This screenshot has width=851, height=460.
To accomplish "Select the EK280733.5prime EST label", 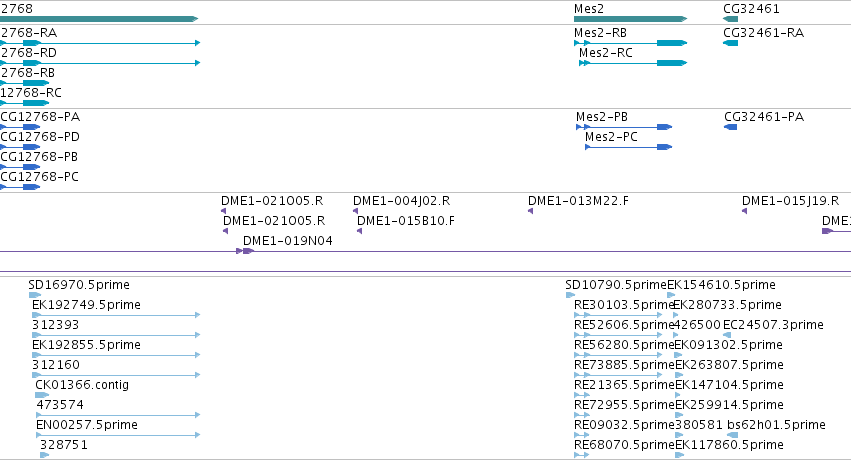I will (727, 305).
